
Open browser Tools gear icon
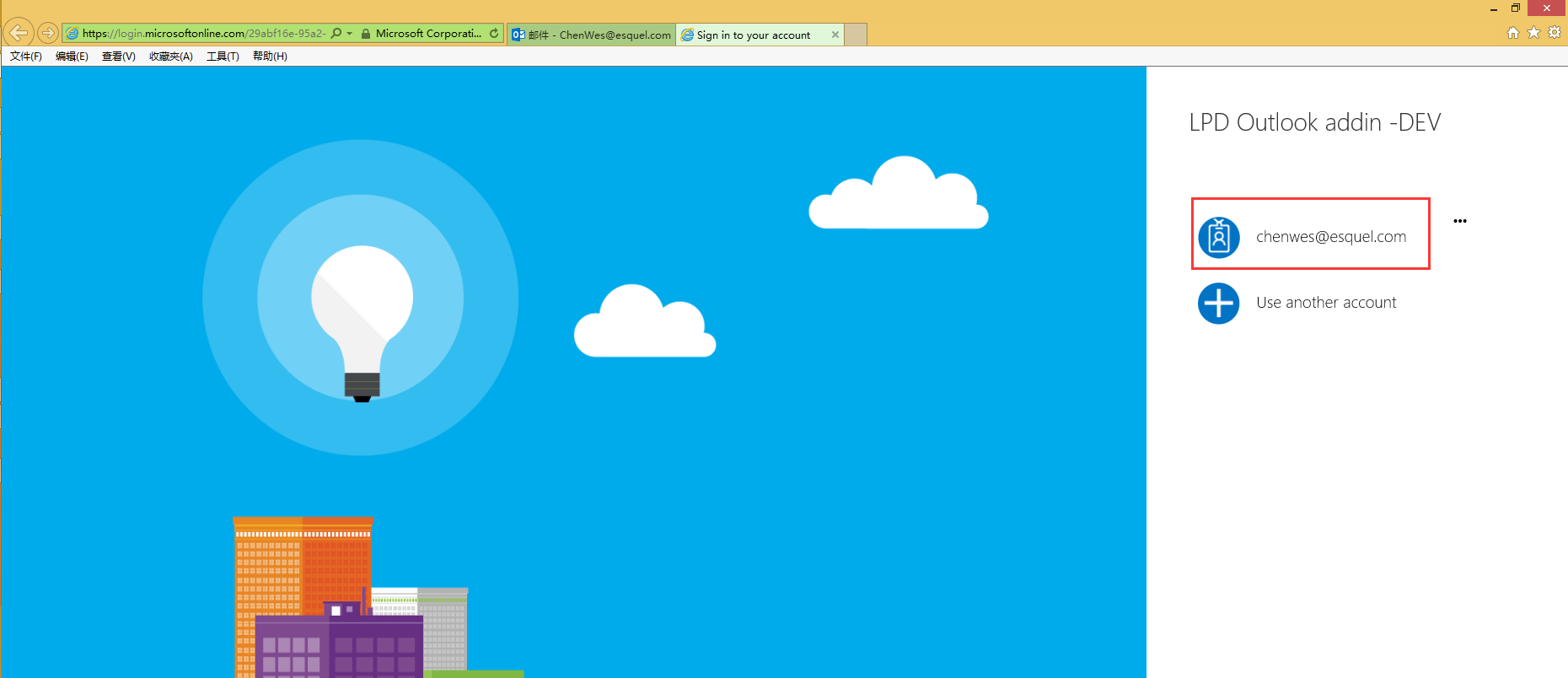click(x=1555, y=32)
